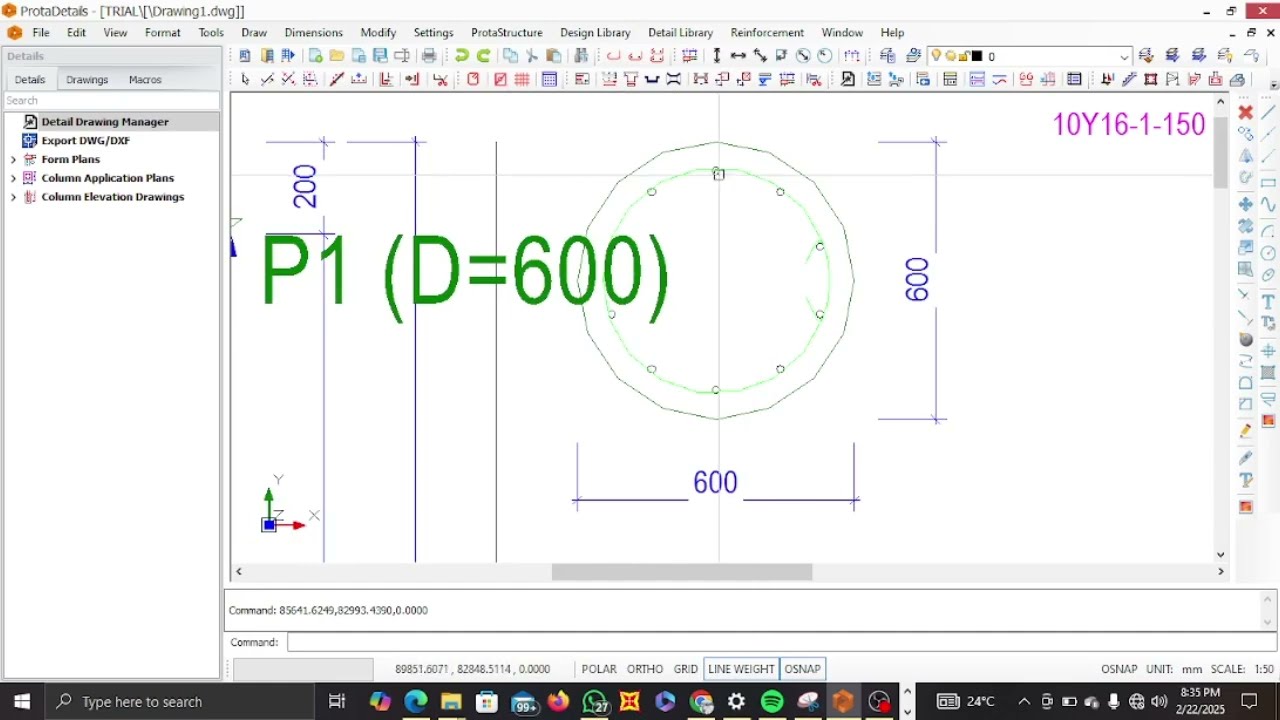
Task: Click the pencil edit icon
Action: click(1246, 432)
